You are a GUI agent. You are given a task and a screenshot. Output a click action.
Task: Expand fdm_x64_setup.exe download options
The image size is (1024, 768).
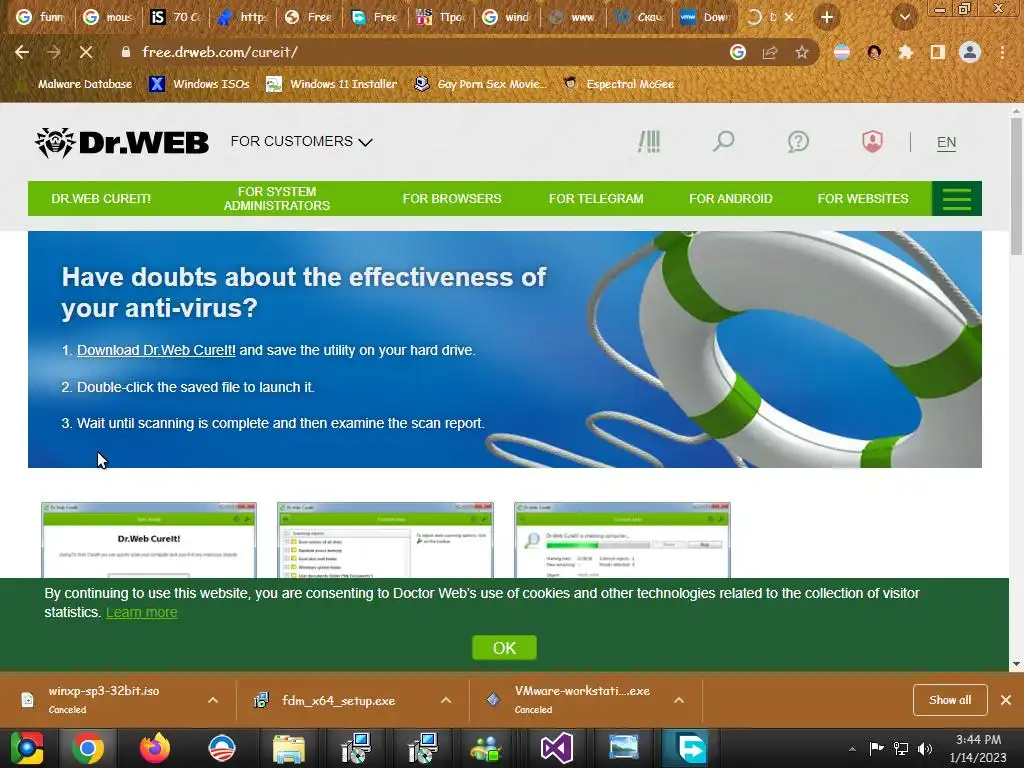point(446,700)
